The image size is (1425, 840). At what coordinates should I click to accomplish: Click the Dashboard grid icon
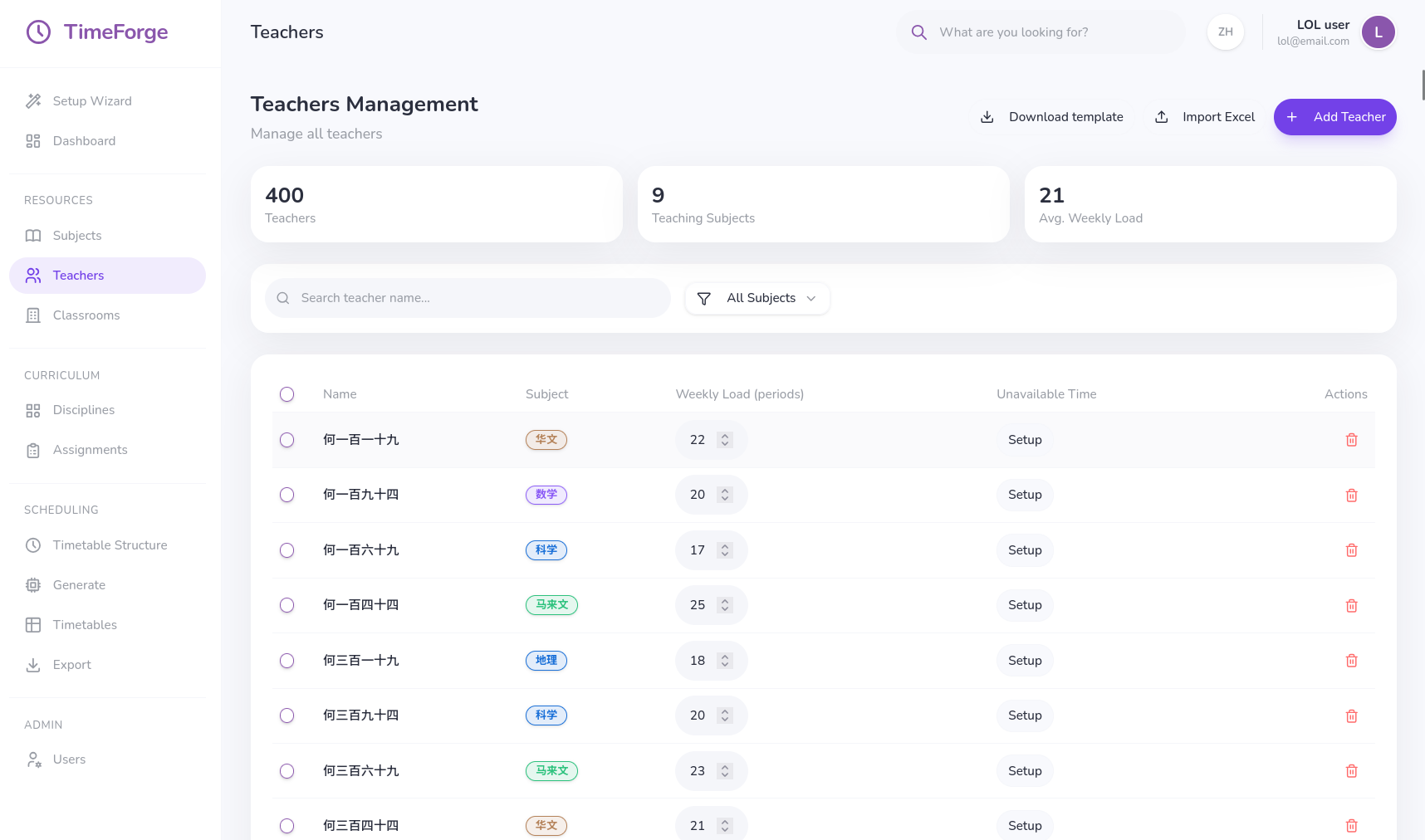point(33,141)
